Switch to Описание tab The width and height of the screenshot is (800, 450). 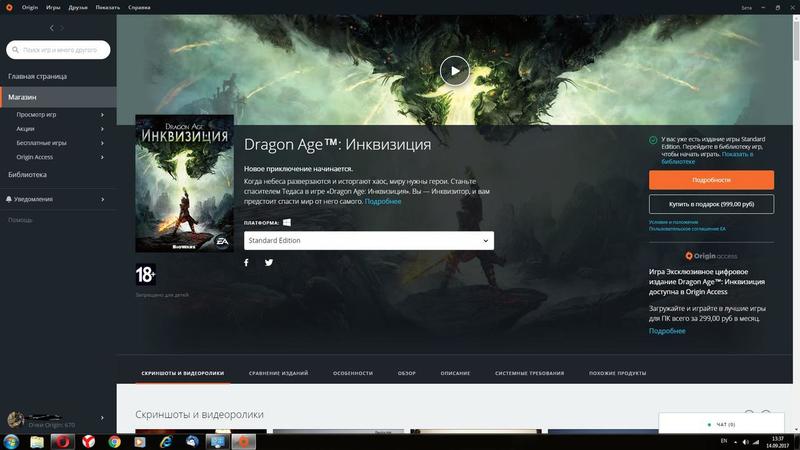[x=455, y=373]
